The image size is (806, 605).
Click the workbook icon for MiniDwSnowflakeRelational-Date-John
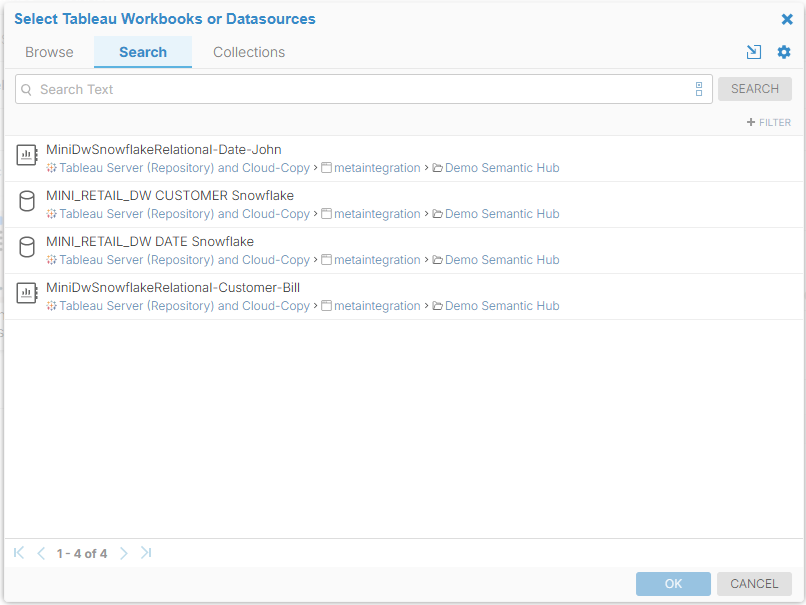click(x=27, y=156)
